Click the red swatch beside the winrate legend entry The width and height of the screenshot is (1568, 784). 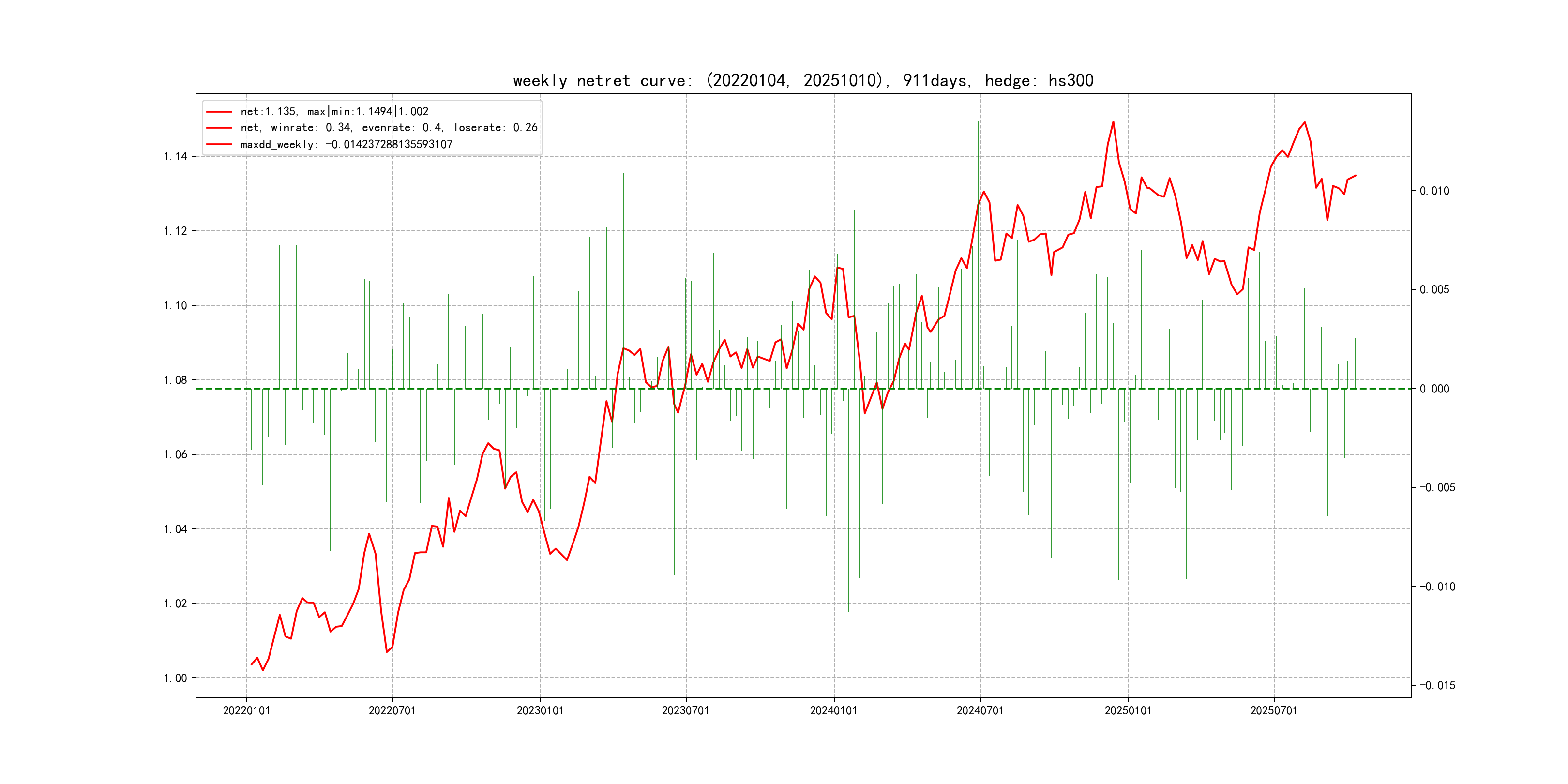219,128
